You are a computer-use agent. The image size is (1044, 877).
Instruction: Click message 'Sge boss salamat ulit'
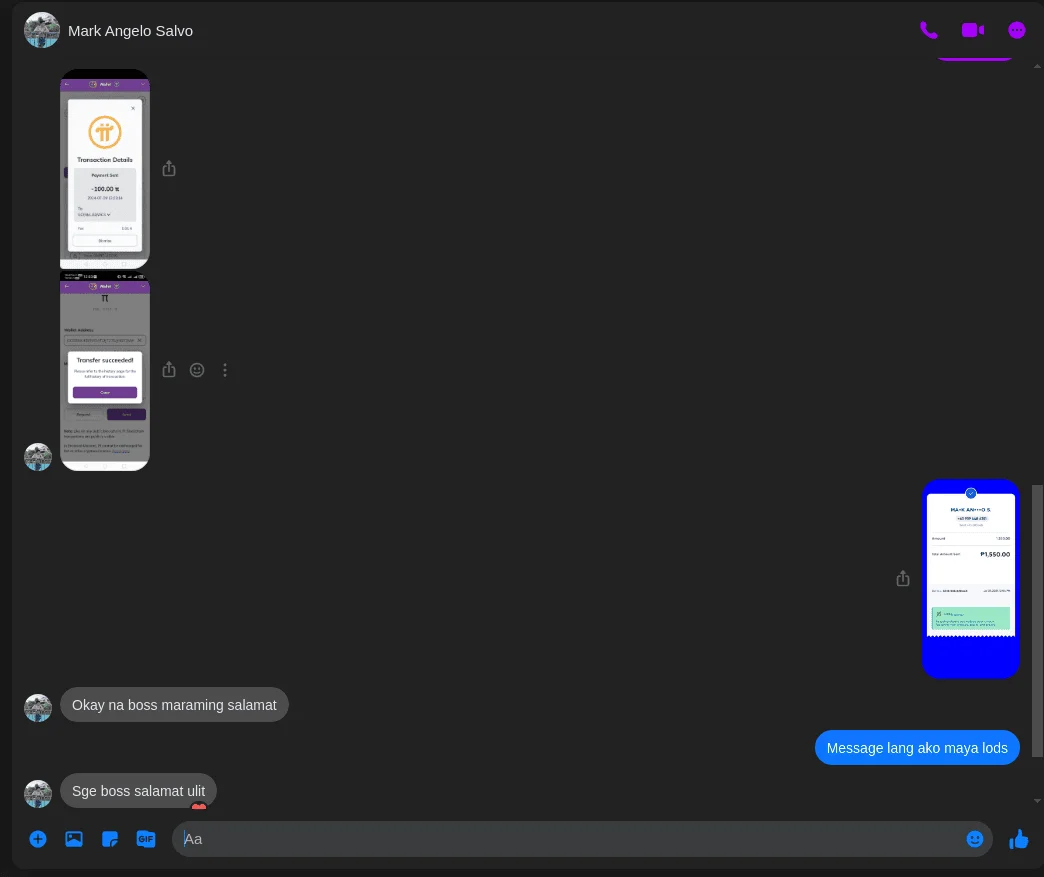click(x=138, y=790)
